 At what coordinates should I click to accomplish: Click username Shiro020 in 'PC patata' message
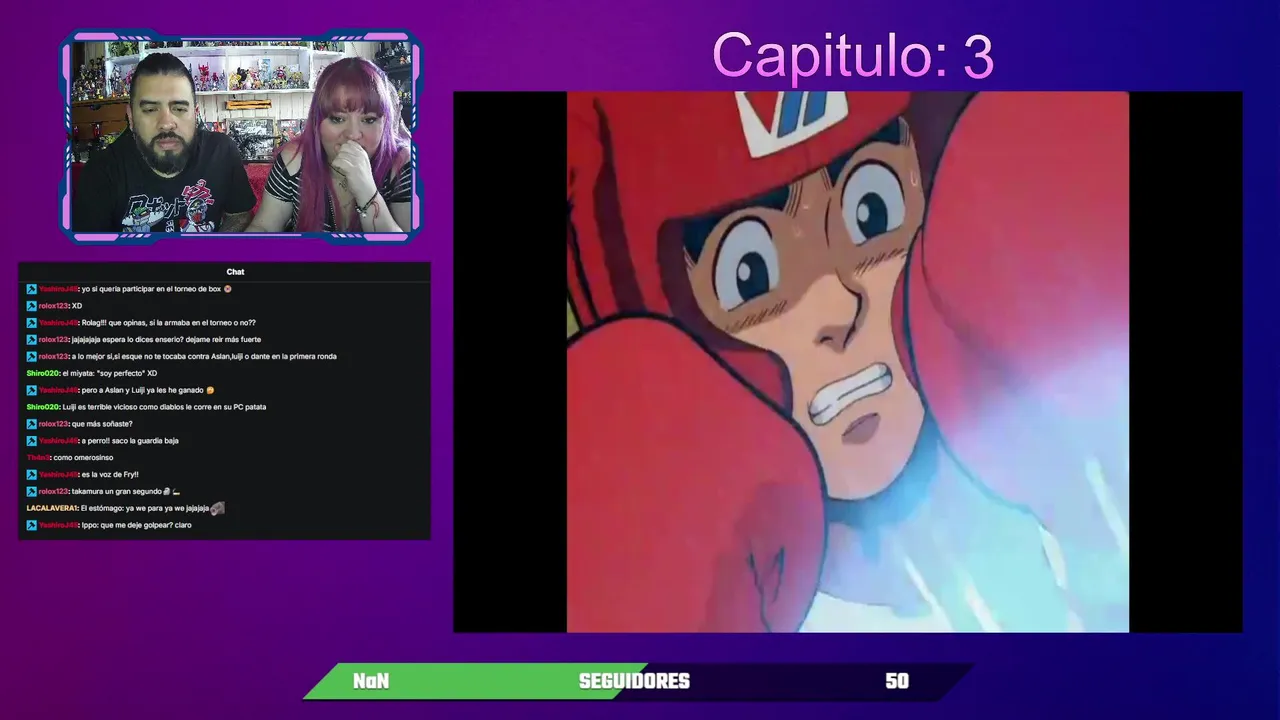[x=43, y=407]
